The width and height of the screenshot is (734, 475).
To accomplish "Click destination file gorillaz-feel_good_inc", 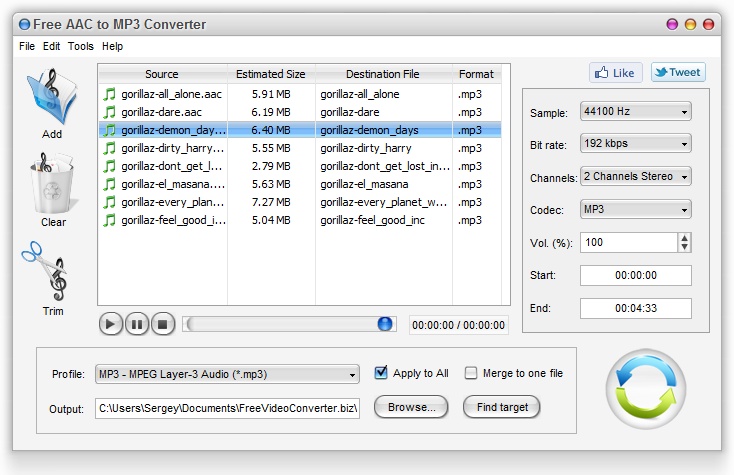I will coord(373,220).
